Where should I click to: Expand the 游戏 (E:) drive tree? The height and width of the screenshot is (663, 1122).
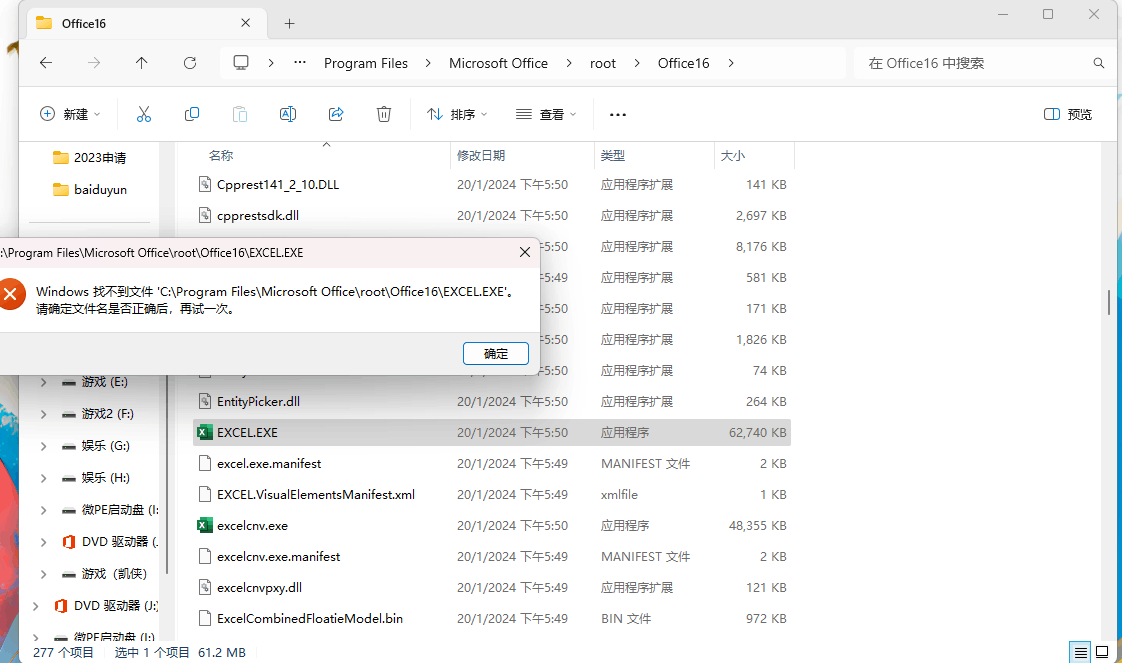click(44, 382)
